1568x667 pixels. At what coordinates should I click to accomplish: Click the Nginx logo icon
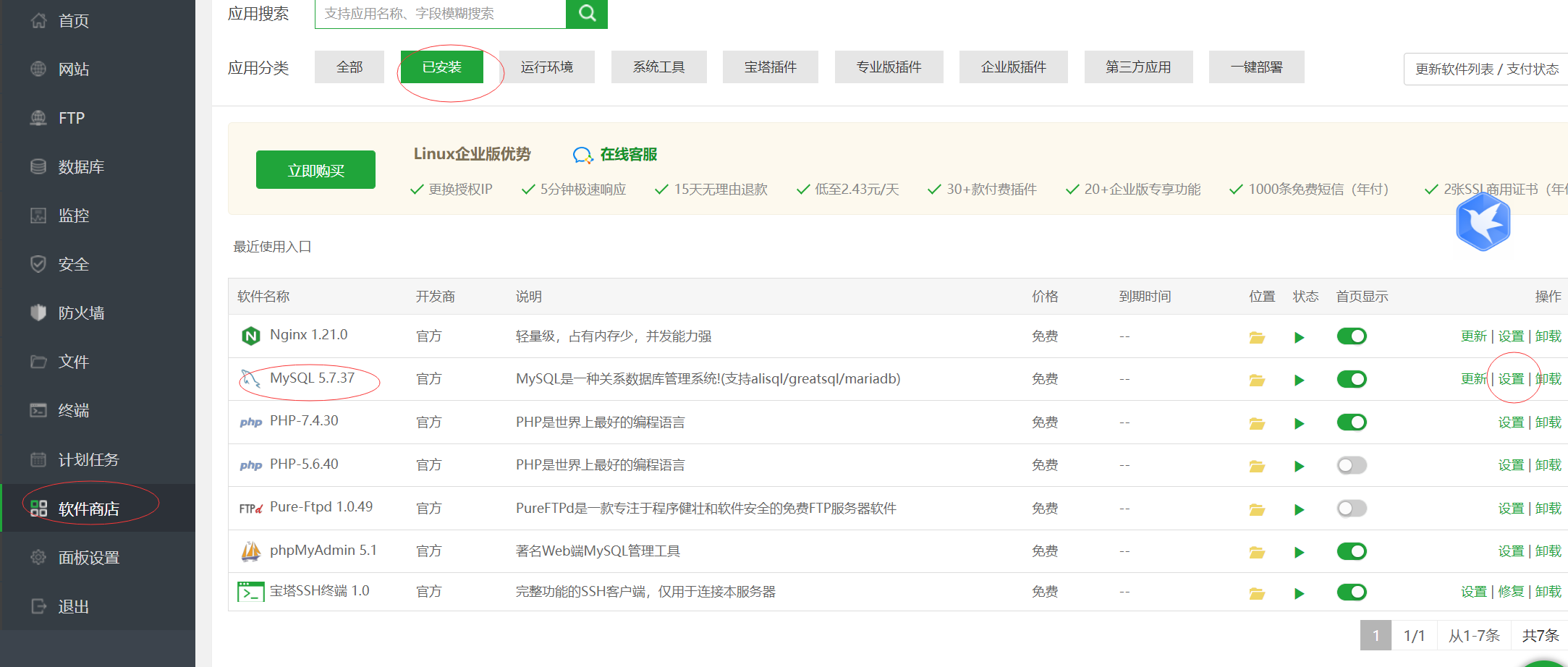coord(250,336)
